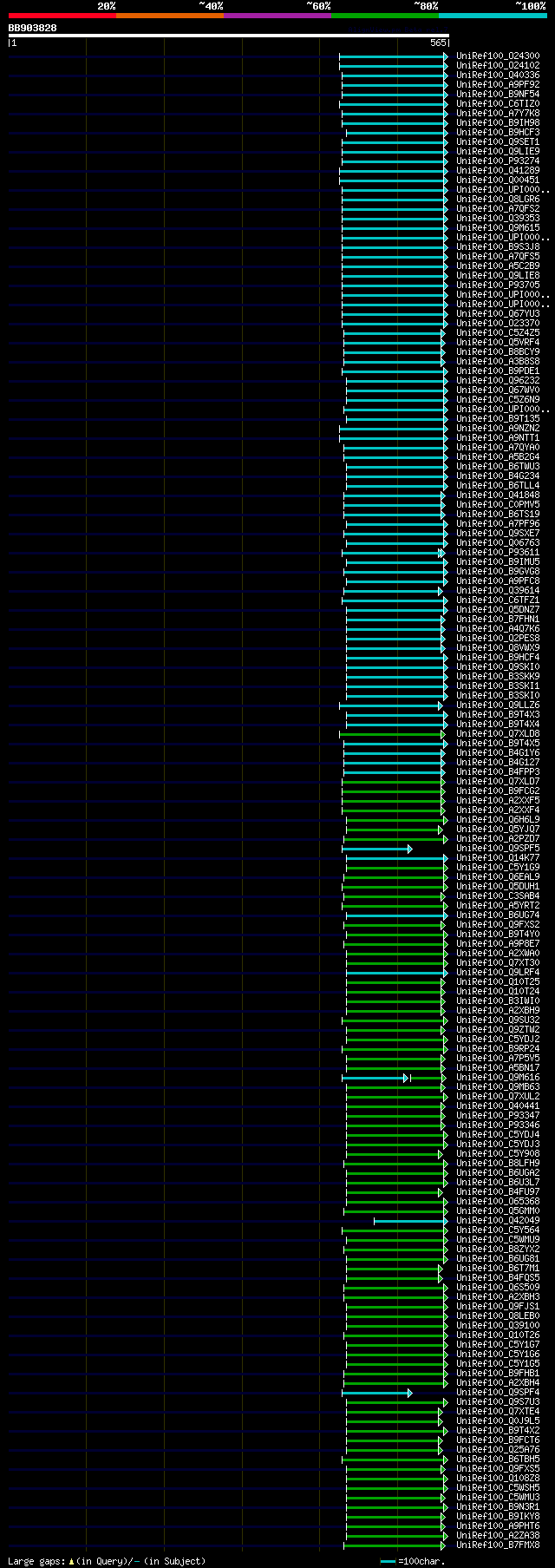
Task: Select label UniRef100_A5C2B9
Action: click(x=498, y=266)
